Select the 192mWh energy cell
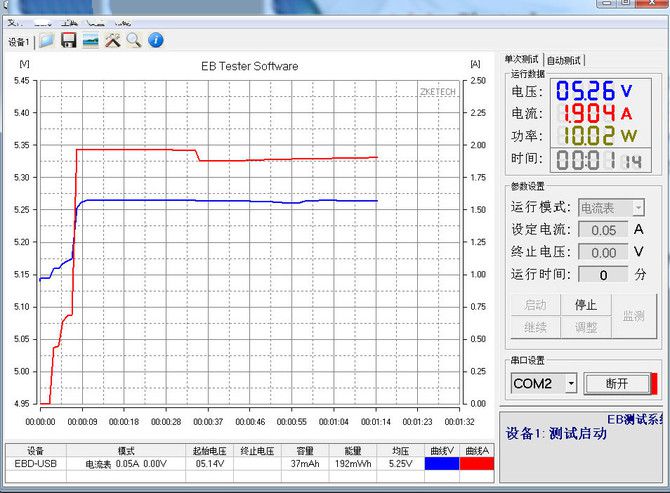 [353, 464]
